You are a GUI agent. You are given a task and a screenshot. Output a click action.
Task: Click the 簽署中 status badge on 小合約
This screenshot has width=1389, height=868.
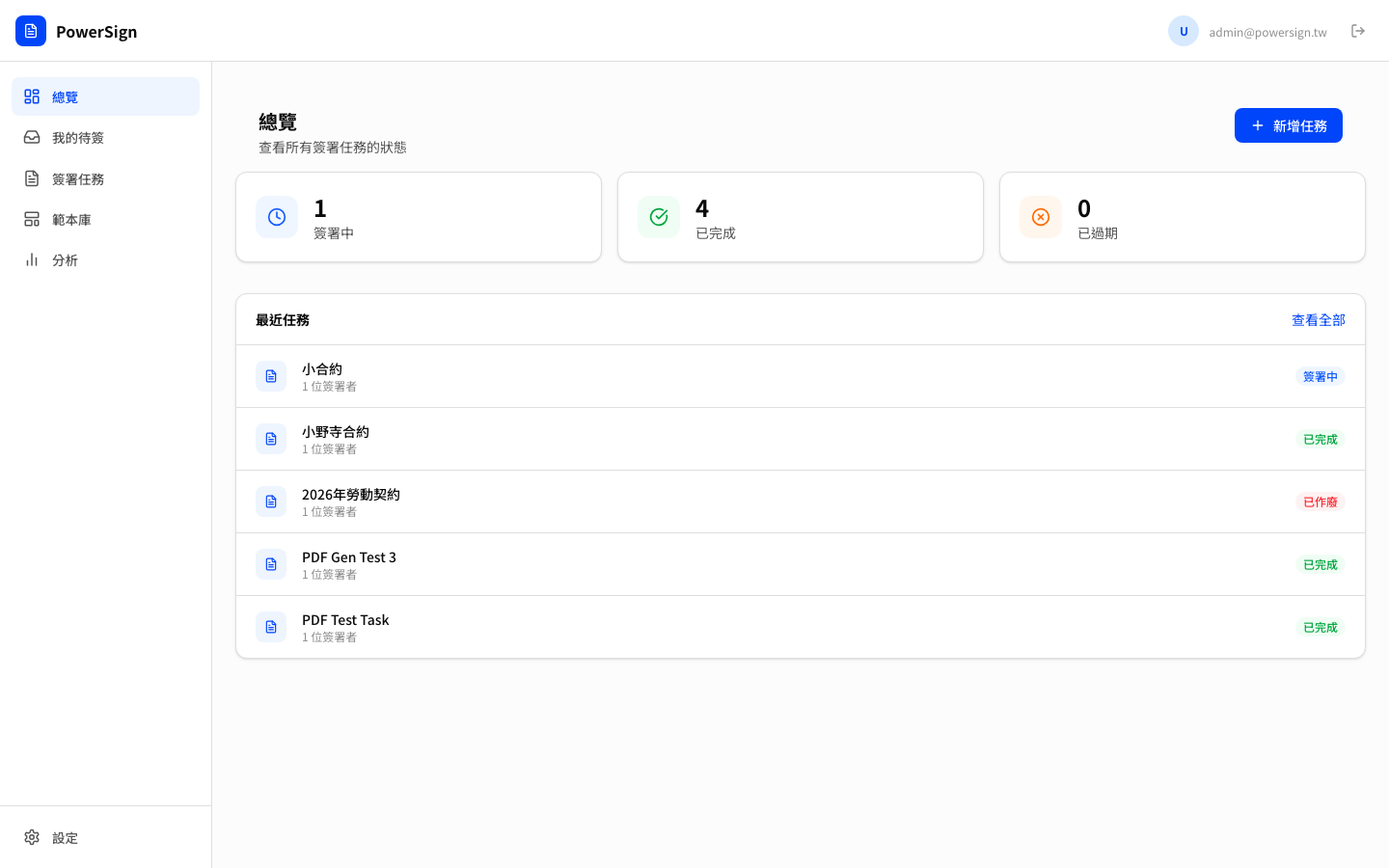point(1320,376)
